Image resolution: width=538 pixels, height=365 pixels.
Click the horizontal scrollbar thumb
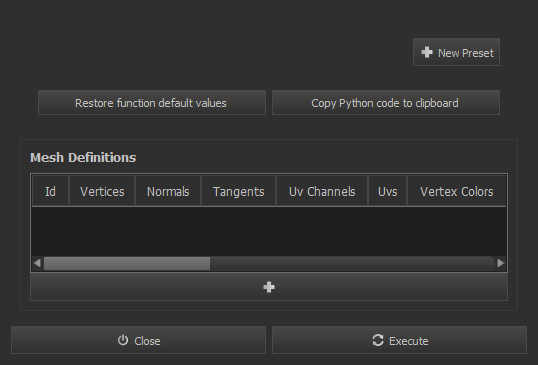coord(127,263)
